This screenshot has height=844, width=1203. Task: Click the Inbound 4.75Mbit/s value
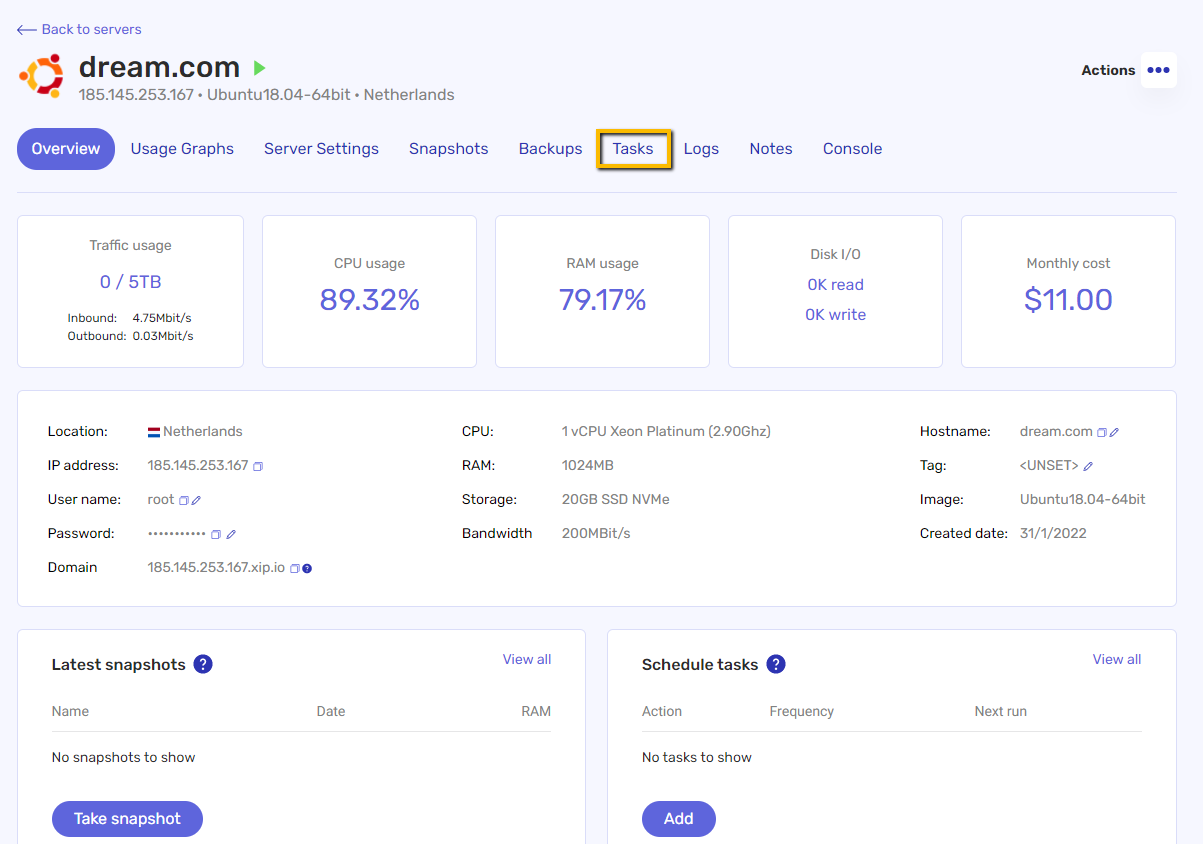coord(163,318)
